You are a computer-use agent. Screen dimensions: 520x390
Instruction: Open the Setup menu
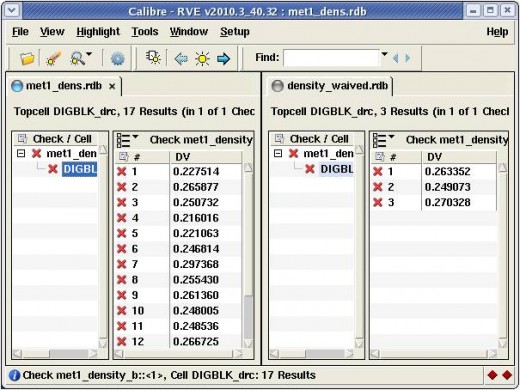(x=235, y=32)
